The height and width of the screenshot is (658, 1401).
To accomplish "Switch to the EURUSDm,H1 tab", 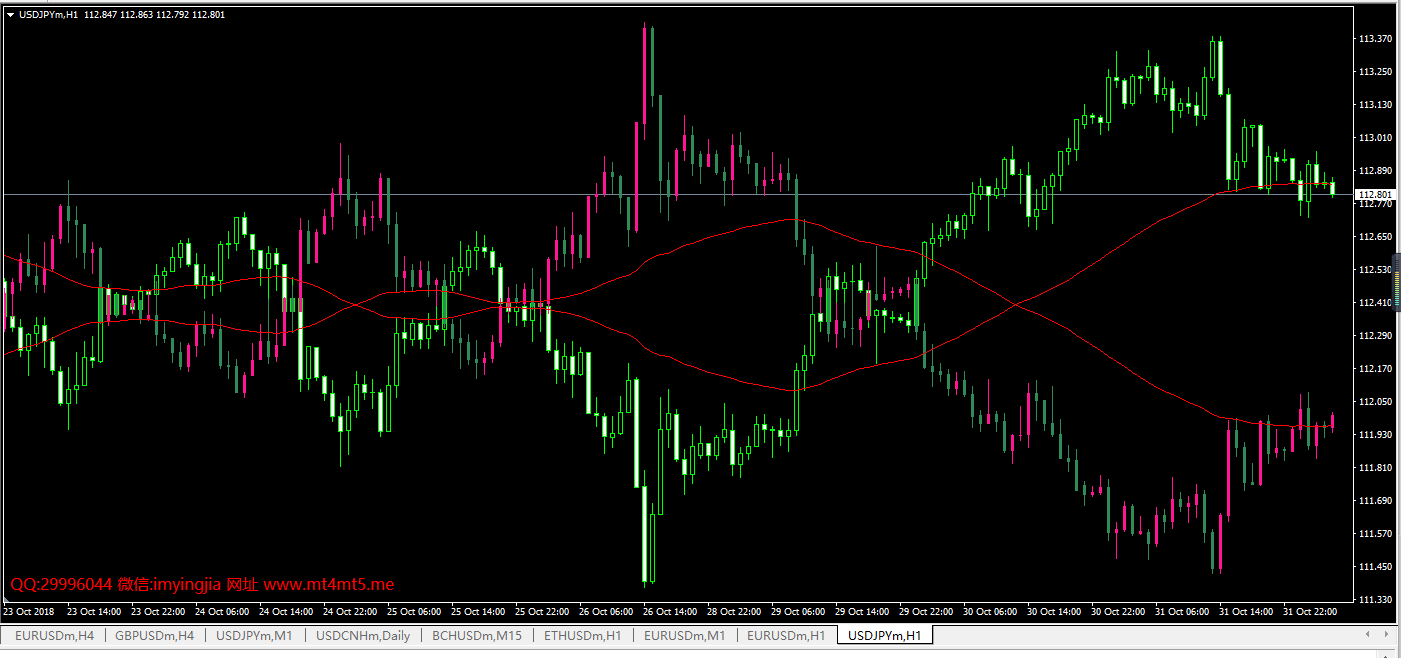I will tap(786, 635).
